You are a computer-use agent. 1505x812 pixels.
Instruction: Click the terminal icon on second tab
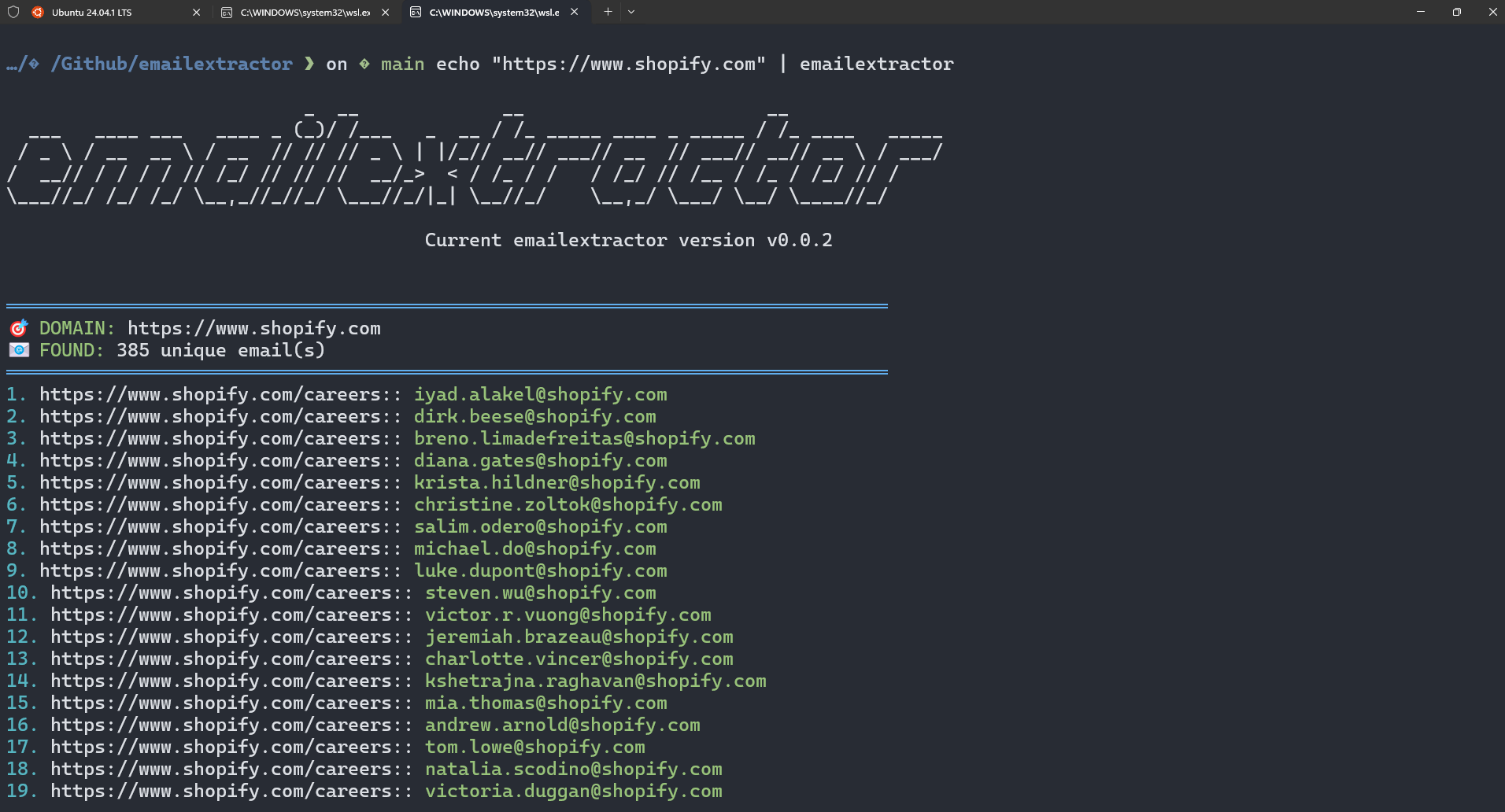click(x=227, y=12)
